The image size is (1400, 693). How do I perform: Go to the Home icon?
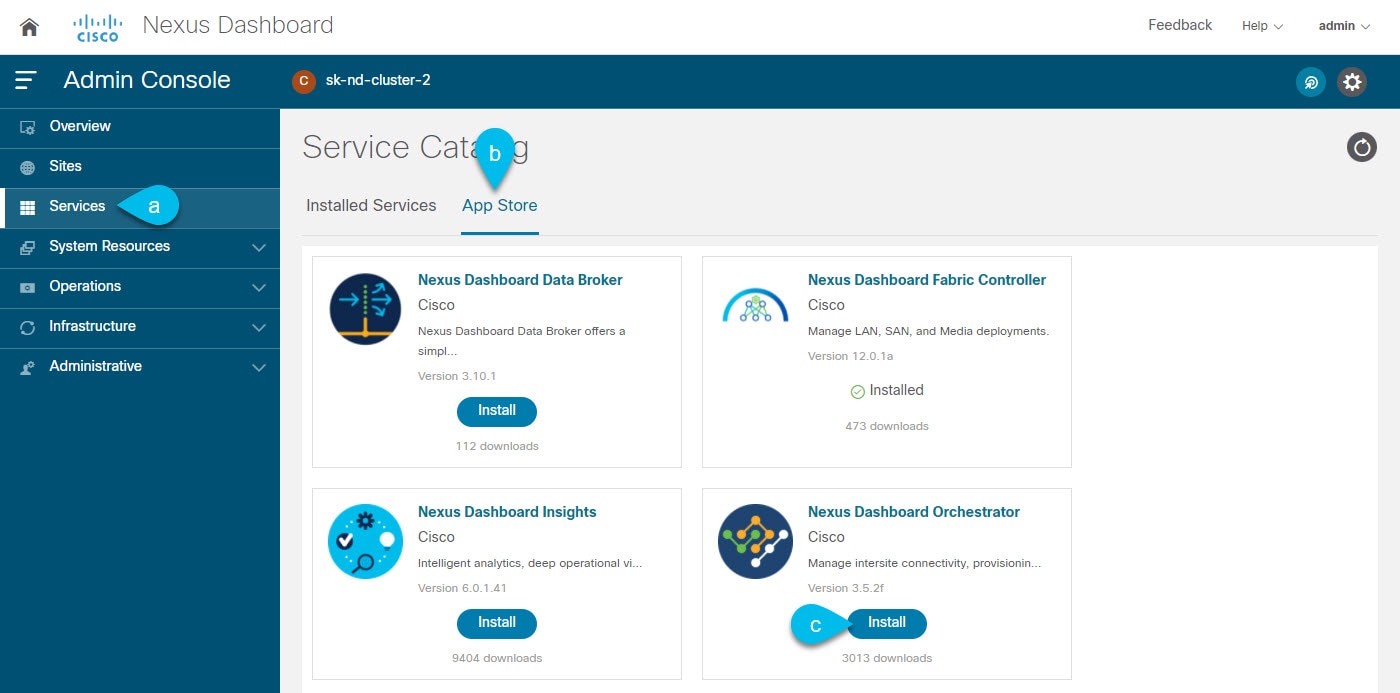(29, 27)
